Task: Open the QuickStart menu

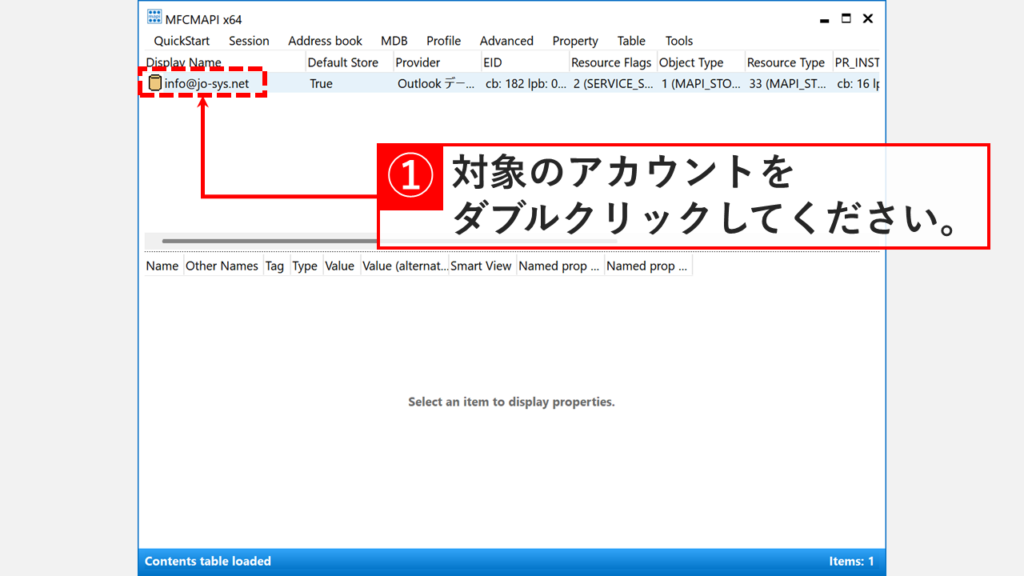Action: (x=182, y=41)
